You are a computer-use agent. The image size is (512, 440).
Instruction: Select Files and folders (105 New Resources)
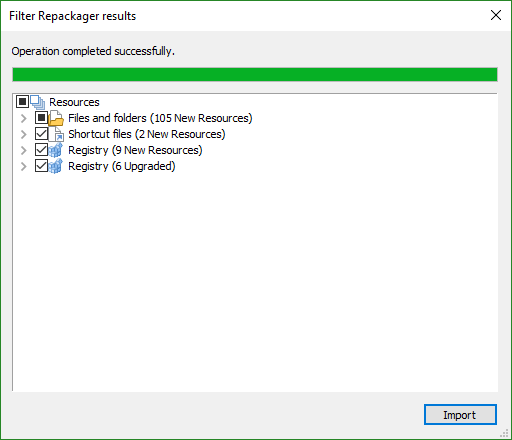160,118
